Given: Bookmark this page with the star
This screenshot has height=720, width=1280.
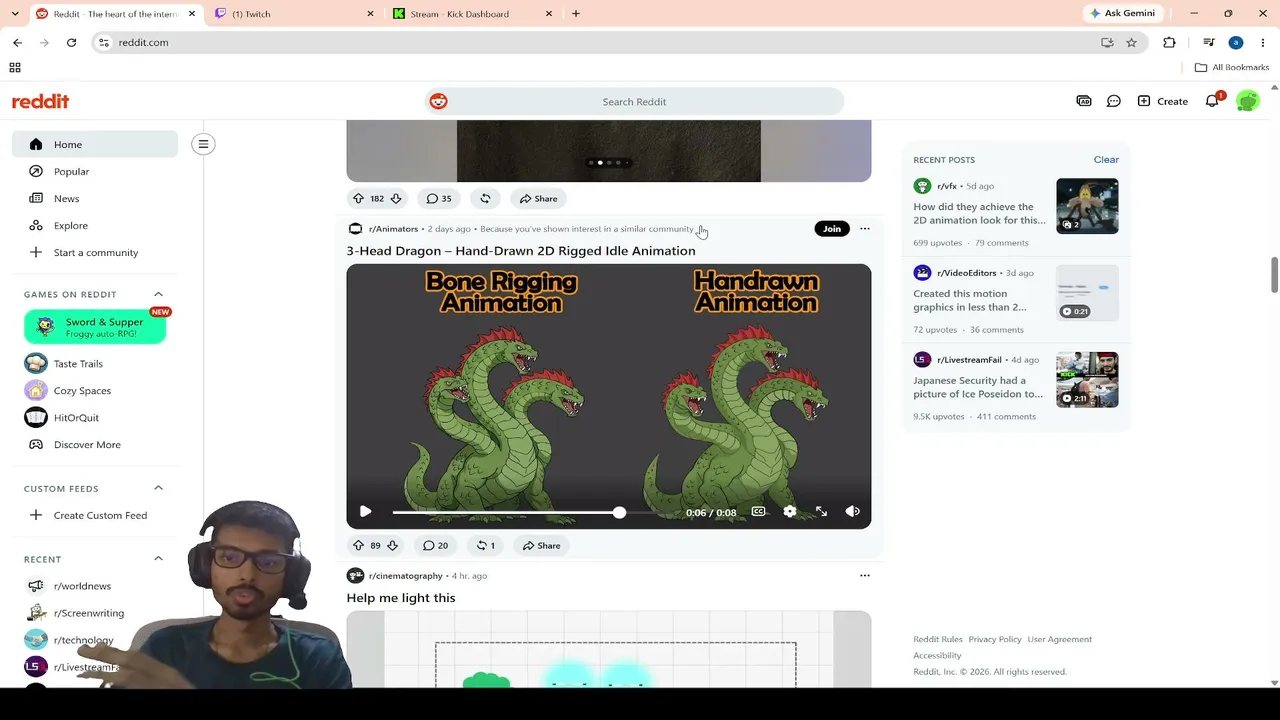Looking at the screenshot, I should [x=1131, y=42].
